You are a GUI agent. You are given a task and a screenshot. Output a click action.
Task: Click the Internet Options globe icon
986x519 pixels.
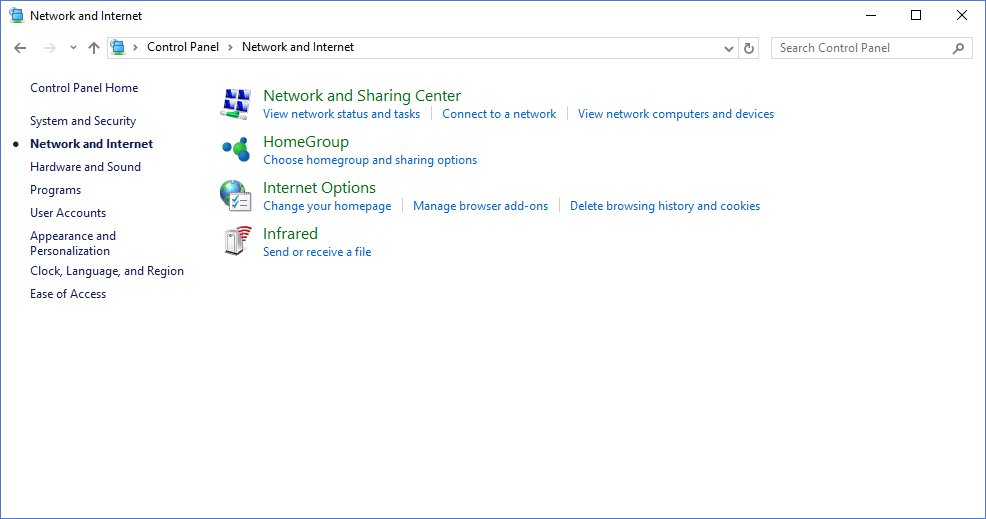point(235,195)
